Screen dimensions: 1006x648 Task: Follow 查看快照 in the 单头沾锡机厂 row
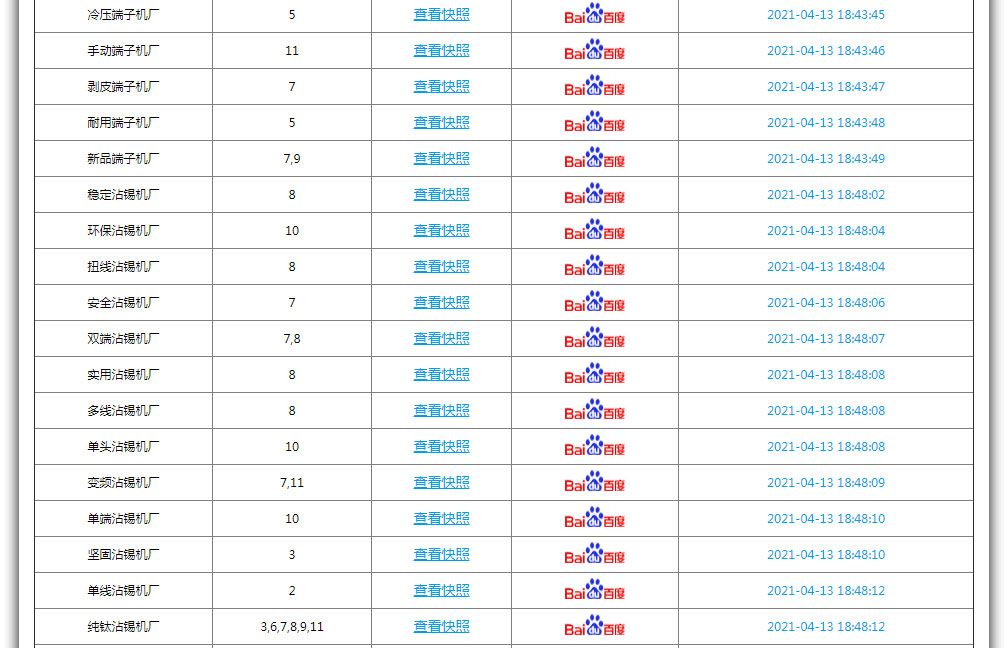click(441, 446)
